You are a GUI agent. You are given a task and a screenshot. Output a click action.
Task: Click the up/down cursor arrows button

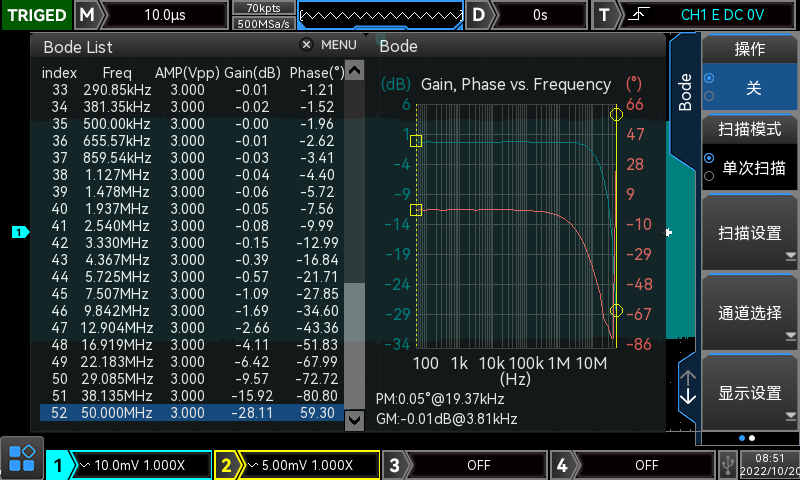pyautogui.click(x=687, y=386)
